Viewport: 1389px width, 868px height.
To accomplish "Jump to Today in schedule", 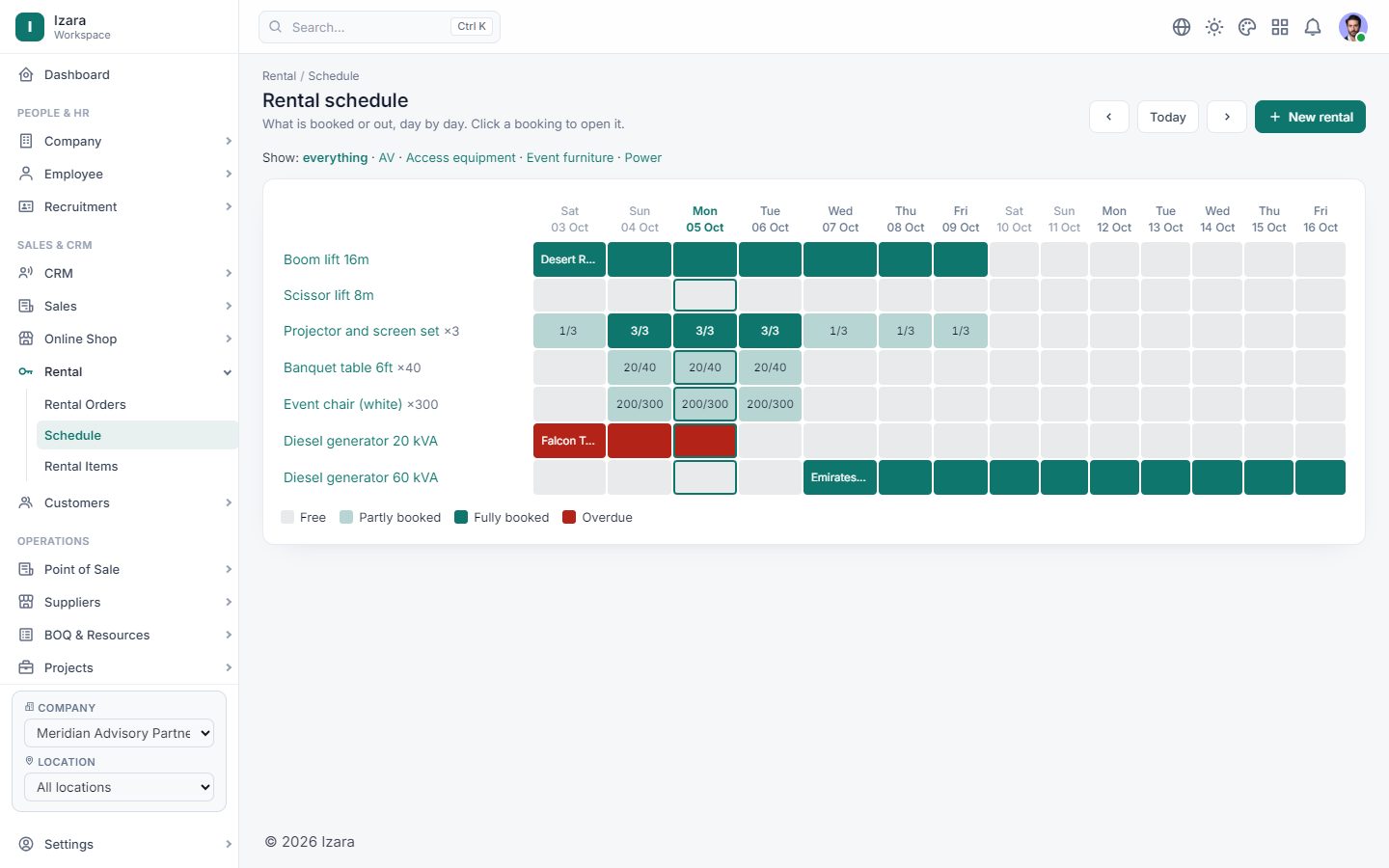I will click(1168, 117).
